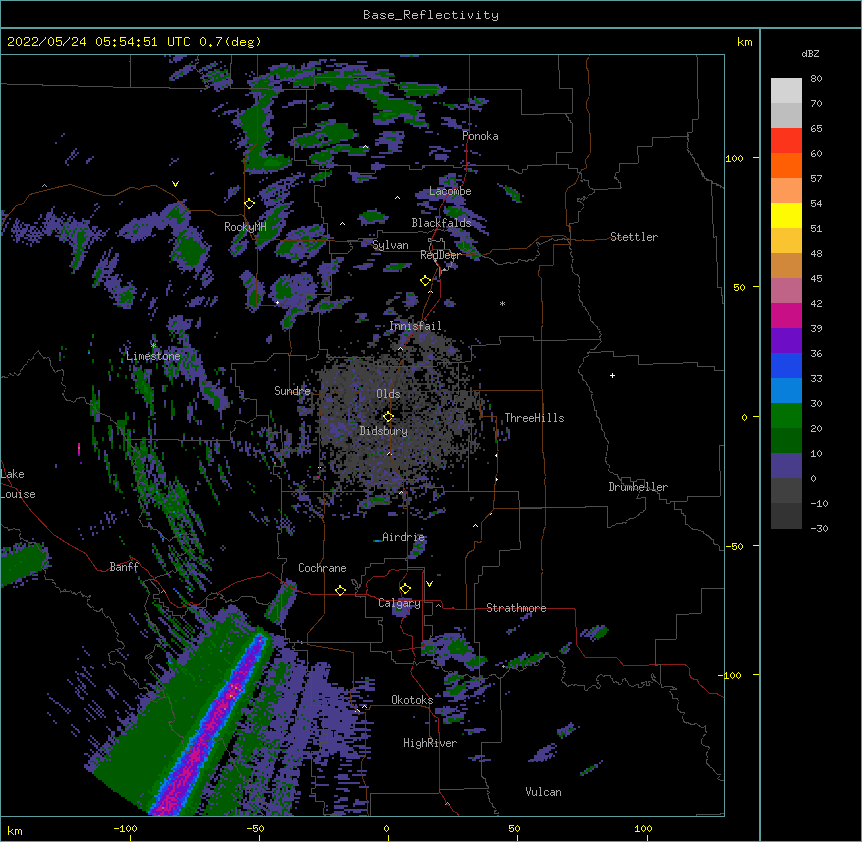Click the Drumheller label
This screenshot has width=862, height=842.
coord(638,487)
